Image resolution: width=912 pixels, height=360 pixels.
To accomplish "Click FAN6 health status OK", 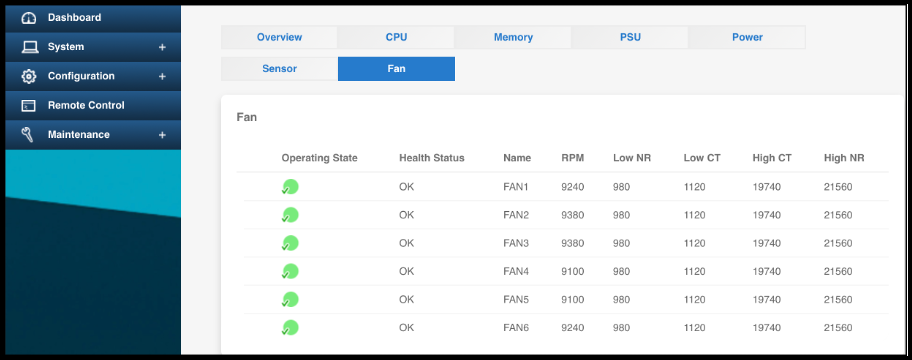I will point(407,328).
